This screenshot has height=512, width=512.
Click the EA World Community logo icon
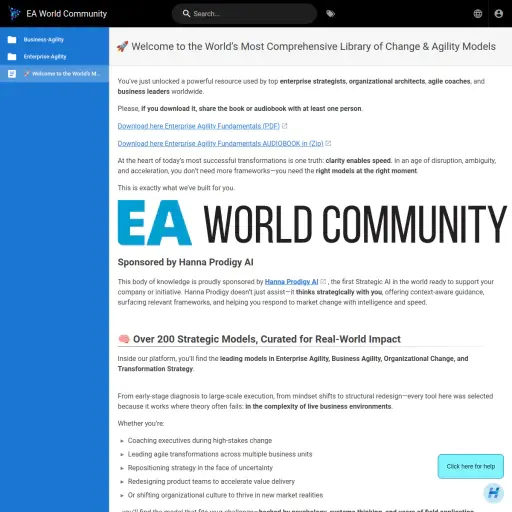14,13
